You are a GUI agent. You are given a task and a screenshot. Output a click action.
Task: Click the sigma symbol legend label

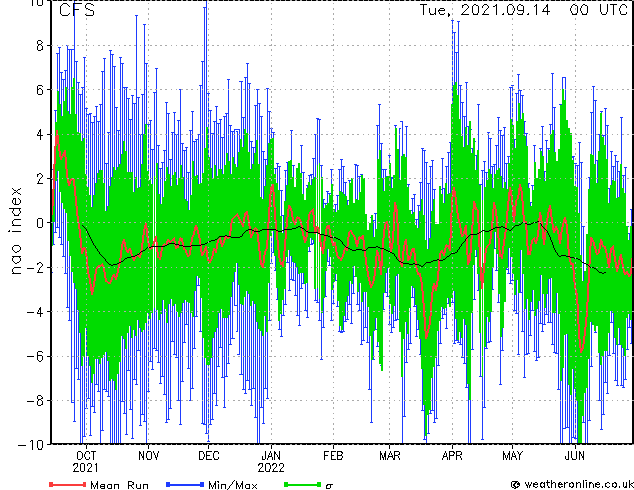pyautogui.click(x=329, y=486)
